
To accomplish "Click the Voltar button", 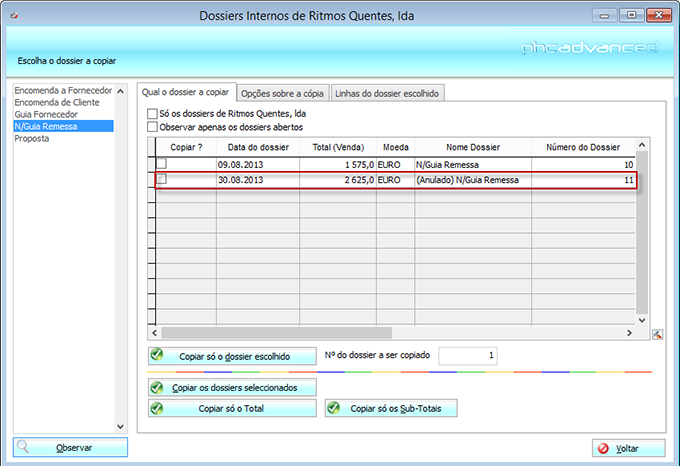I will [x=628, y=448].
